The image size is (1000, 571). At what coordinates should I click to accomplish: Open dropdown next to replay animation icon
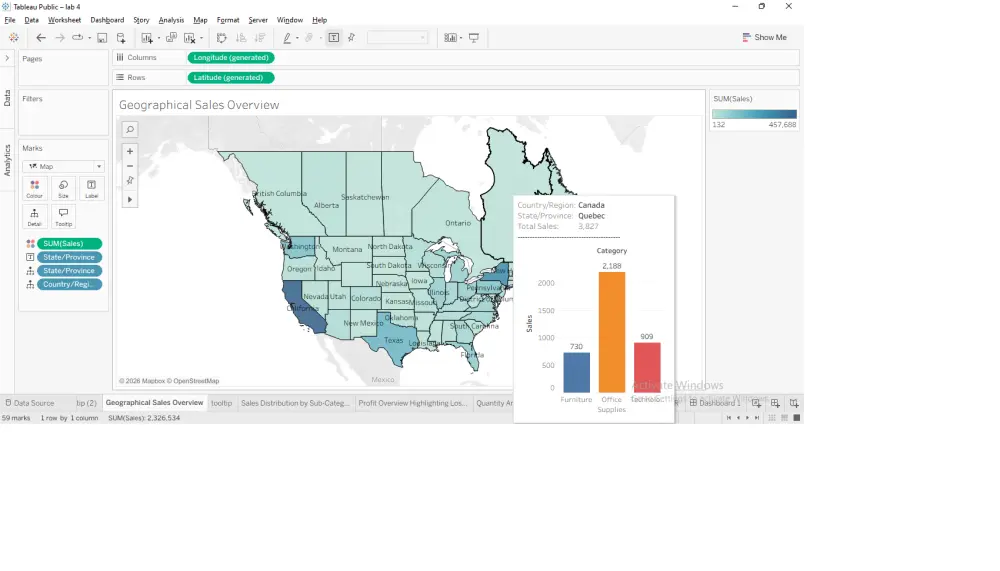click(x=89, y=38)
